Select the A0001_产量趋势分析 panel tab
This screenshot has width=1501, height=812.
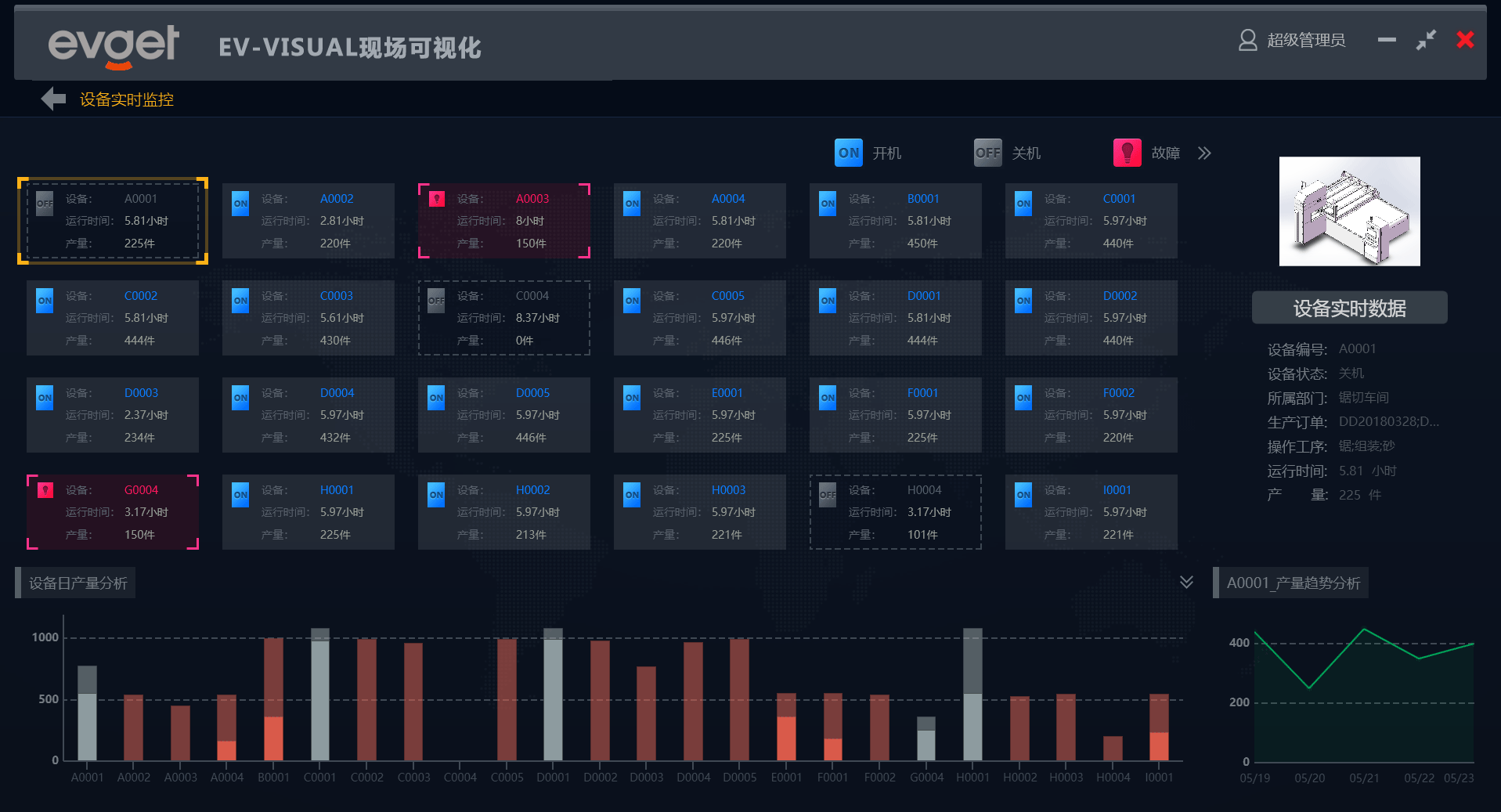(1290, 583)
